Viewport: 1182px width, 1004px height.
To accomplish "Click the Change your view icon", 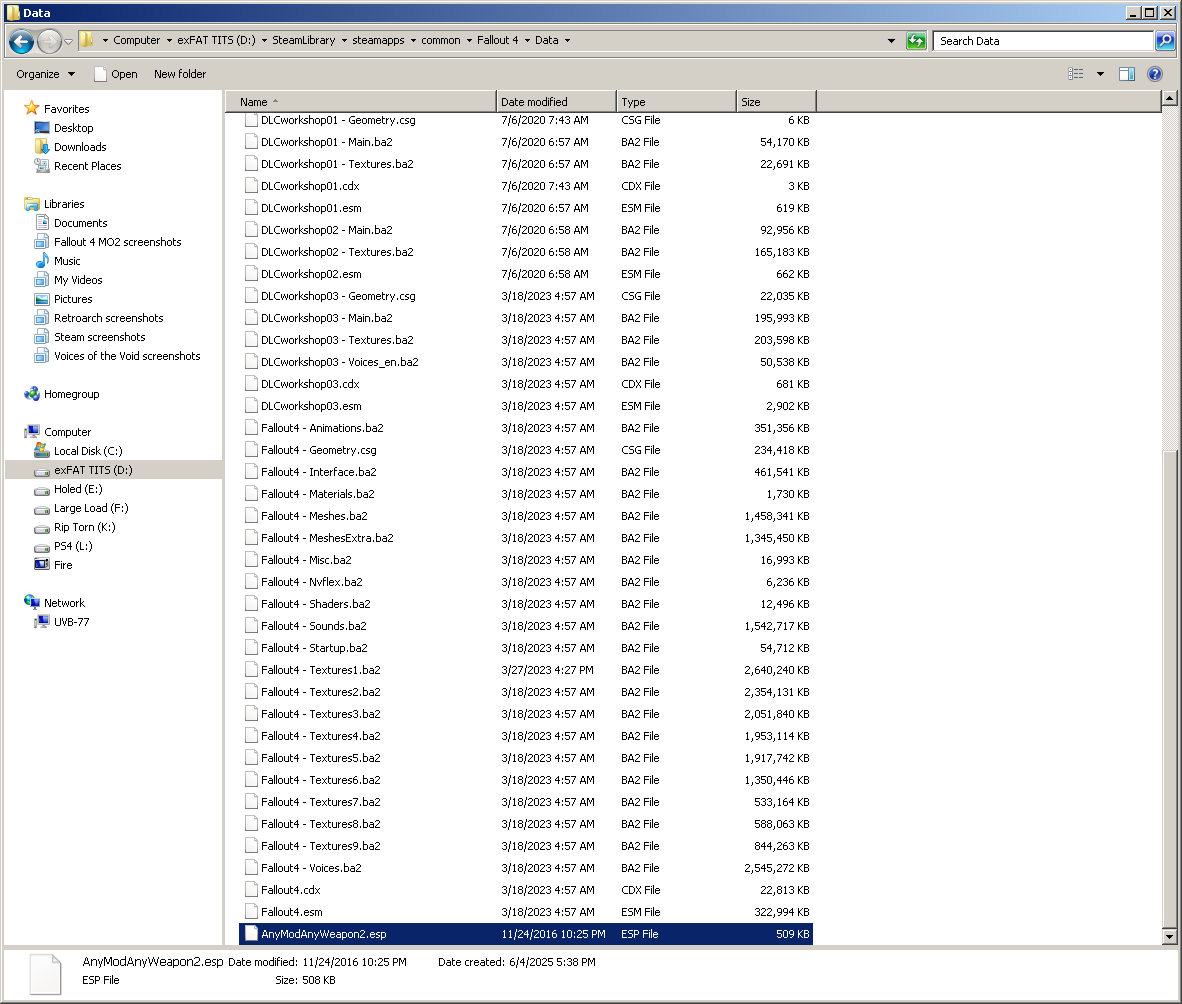I will pos(1076,74).
